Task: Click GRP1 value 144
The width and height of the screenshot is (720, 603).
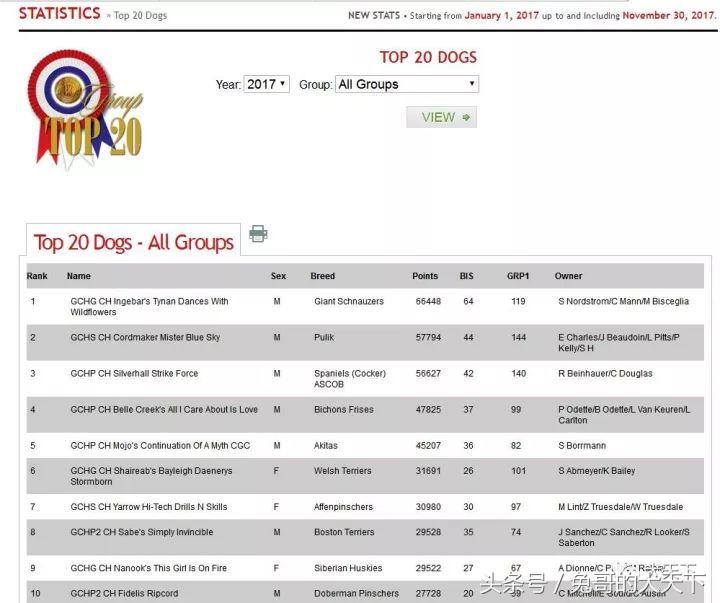Action: (x=518, y=337)
